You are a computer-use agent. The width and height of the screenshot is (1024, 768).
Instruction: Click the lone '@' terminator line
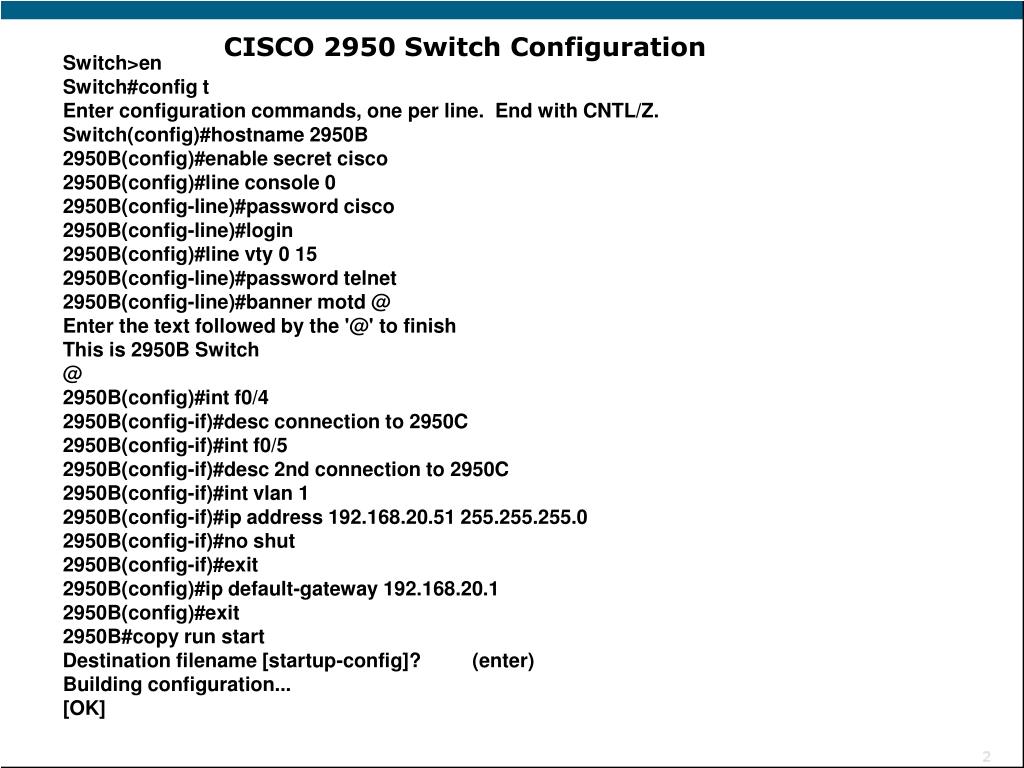[x=72, y=374]
